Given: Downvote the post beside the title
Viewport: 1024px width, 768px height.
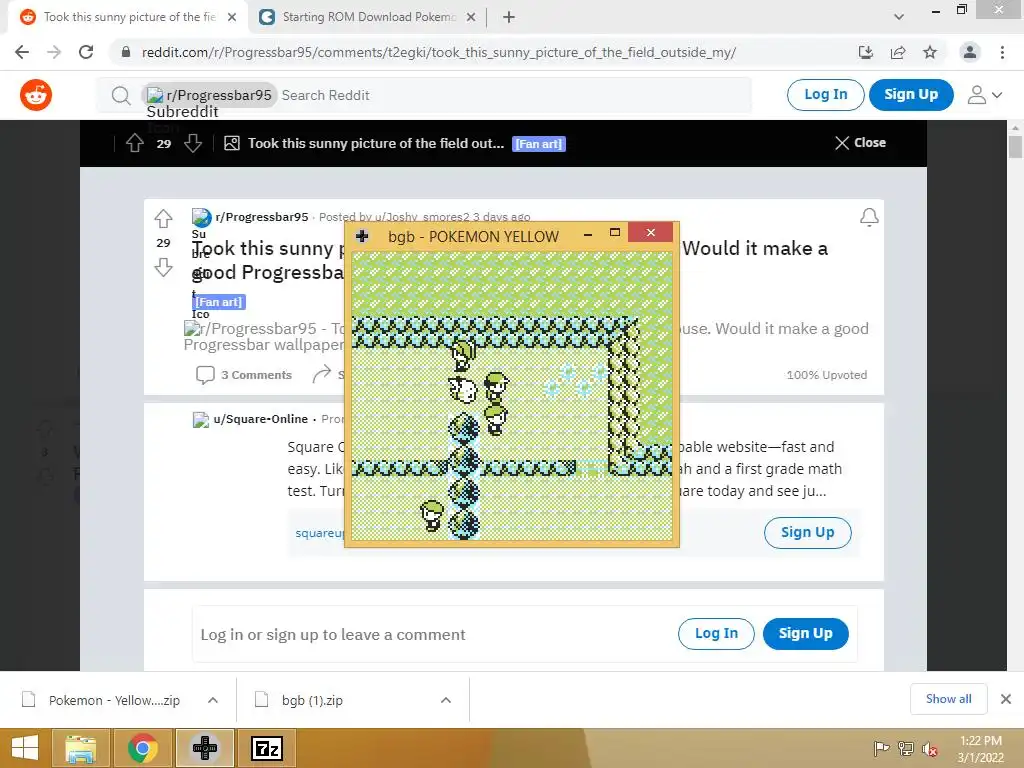Looking at the screenshot, I should (163, 267).
